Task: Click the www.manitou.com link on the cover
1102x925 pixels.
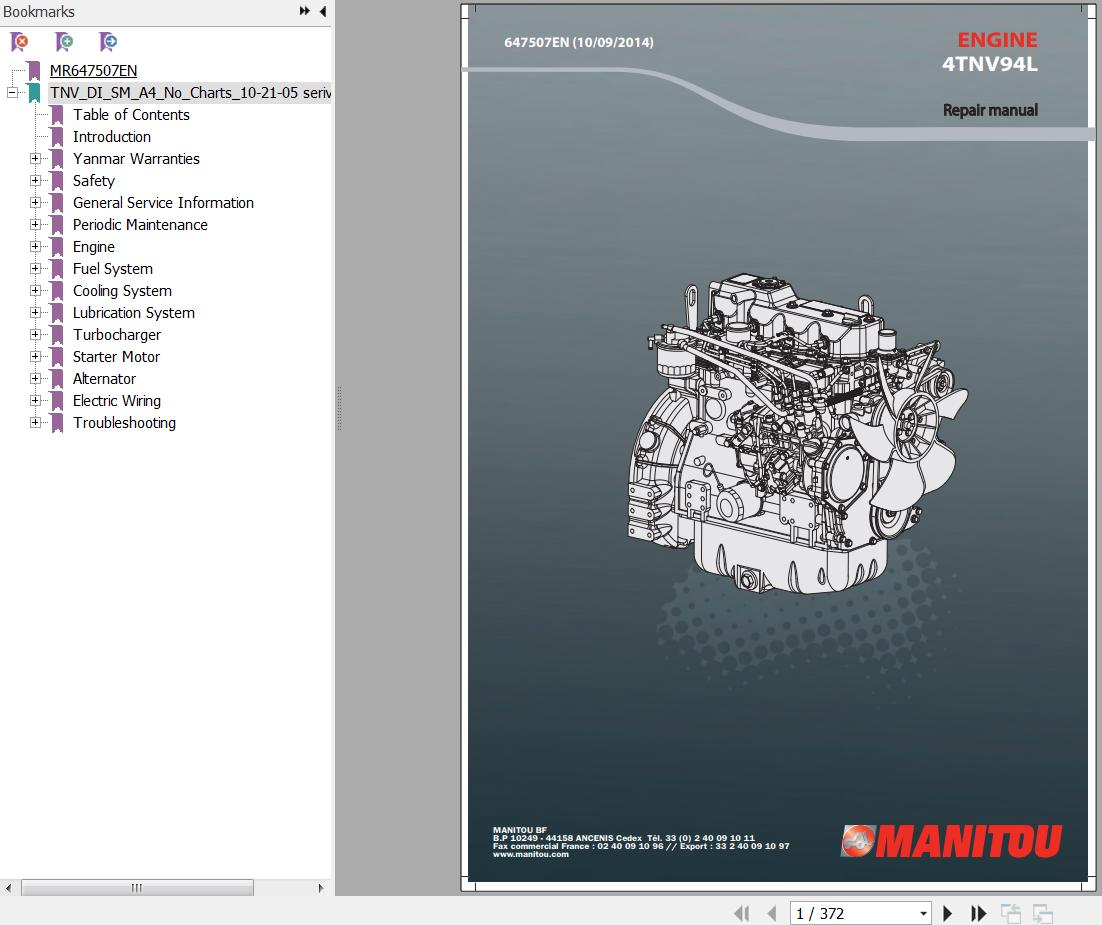Action: (531, 855)
